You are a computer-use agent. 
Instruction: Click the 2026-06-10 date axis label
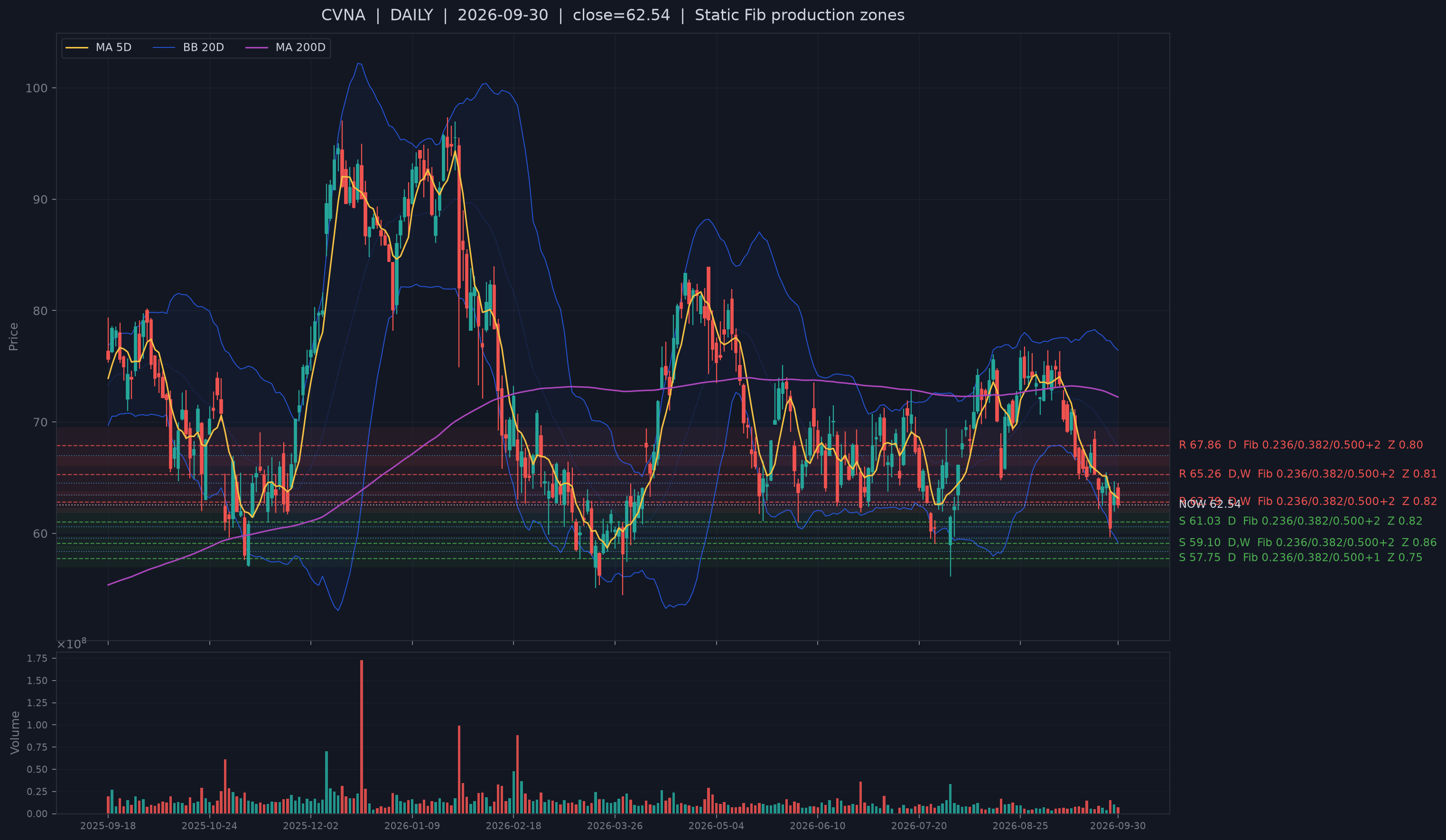pos(818,826)
